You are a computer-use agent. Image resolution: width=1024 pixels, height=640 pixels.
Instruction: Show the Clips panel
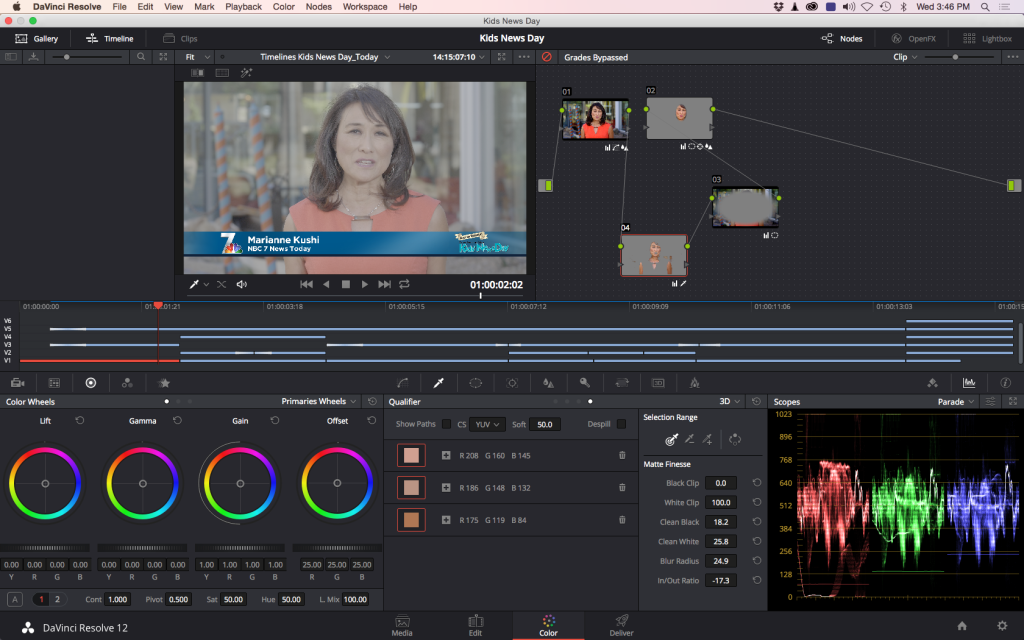click(180, 39)
